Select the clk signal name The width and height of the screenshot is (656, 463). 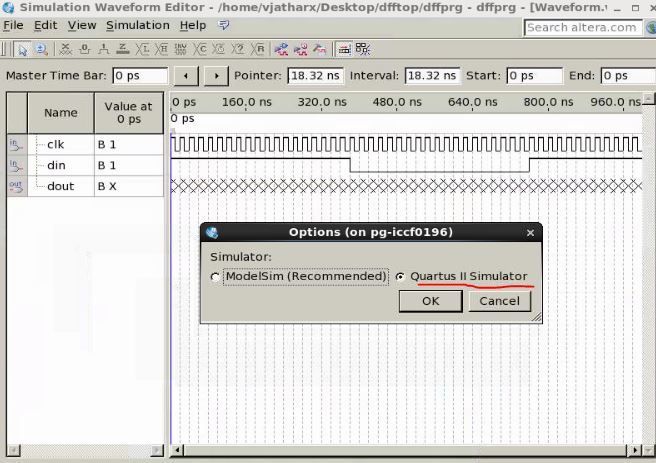(x=56, y=145)
